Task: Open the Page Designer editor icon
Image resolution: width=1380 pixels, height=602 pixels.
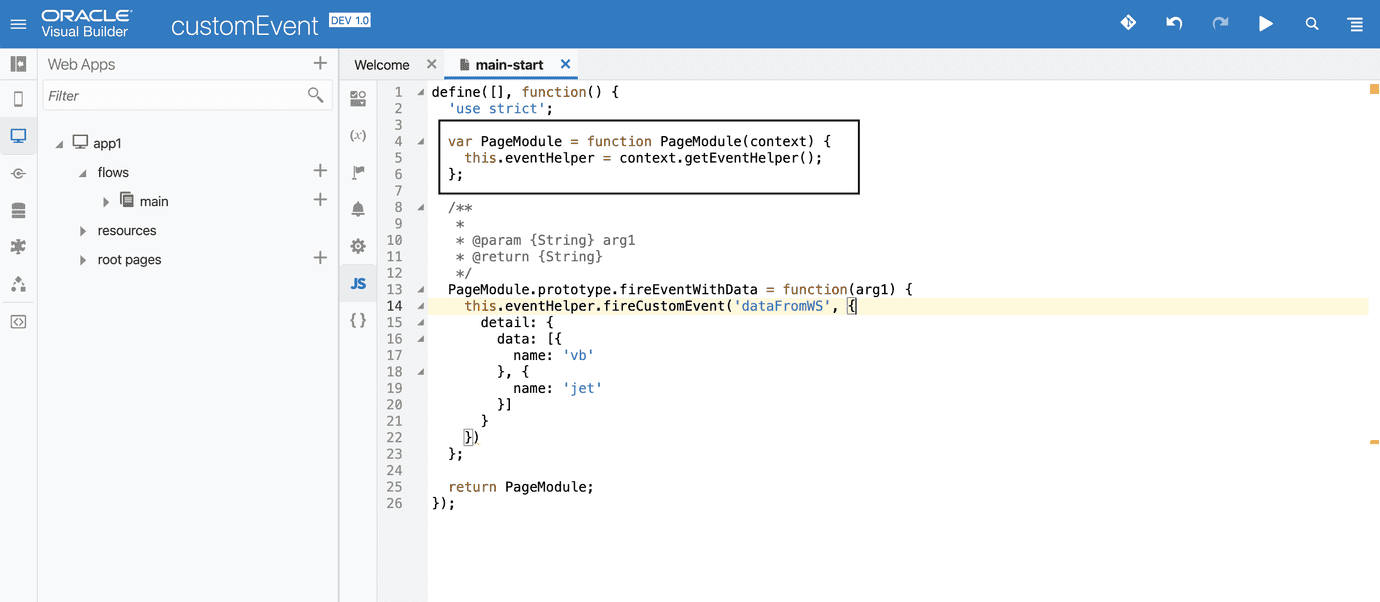Action: coord(358,98)
